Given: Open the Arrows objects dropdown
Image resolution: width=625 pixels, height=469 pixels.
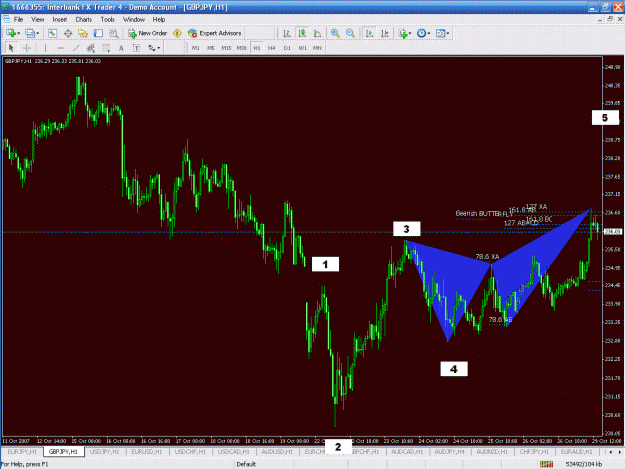Looking at the screenshot, I should tap(154, 48).
